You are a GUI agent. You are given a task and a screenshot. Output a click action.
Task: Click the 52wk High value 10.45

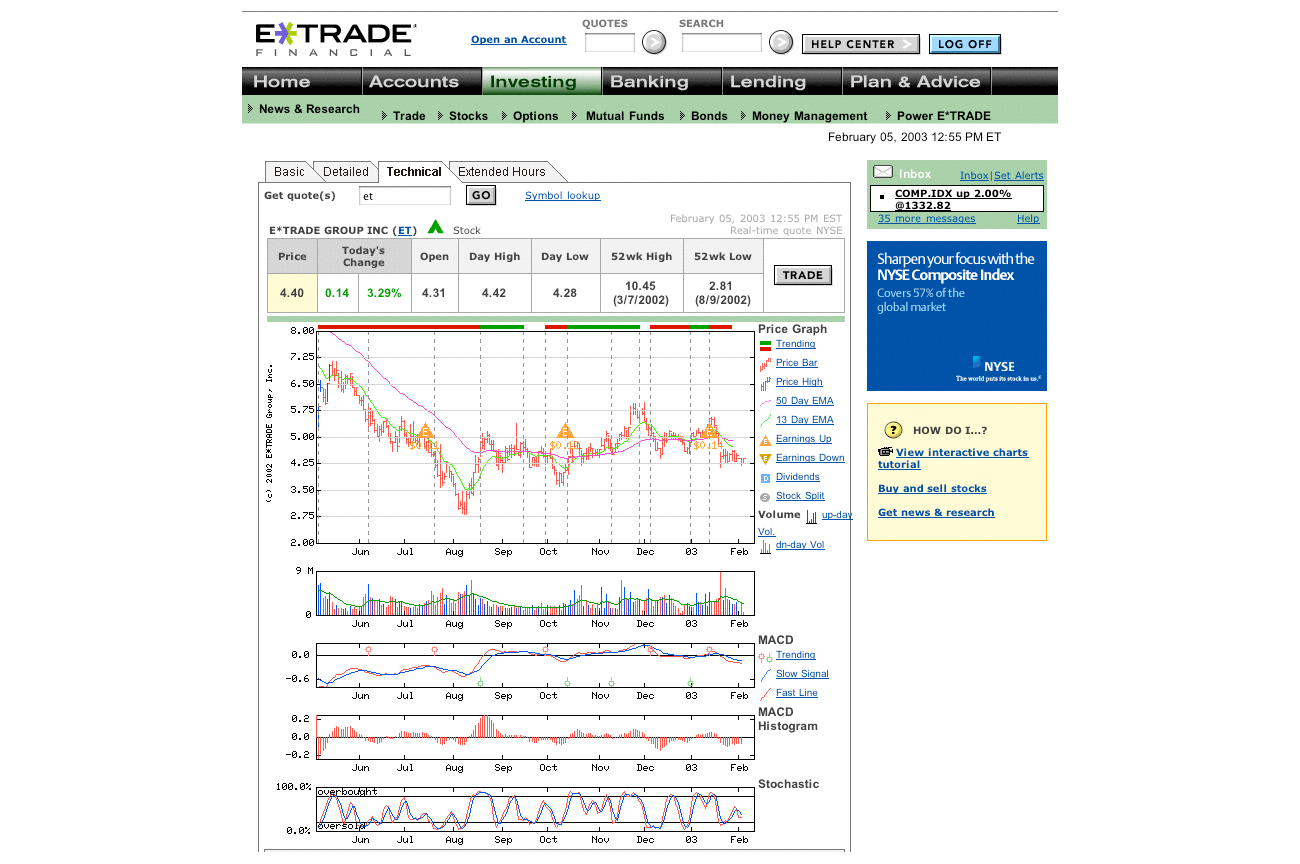point(640,286)
